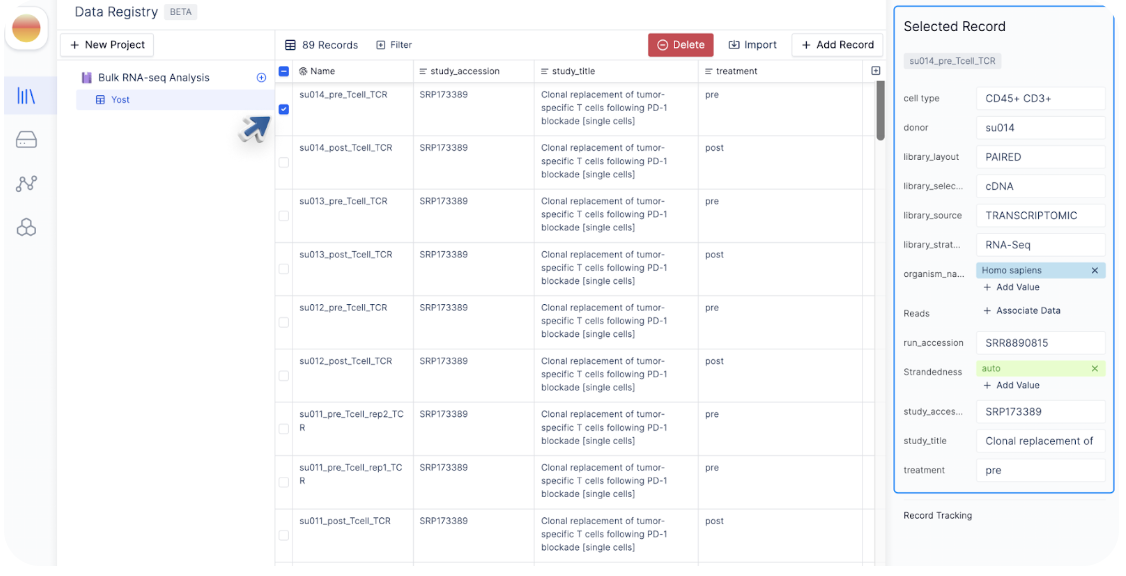
Task: Select the Bulk RNA-seq Analysis project
Action: point(154,78)
